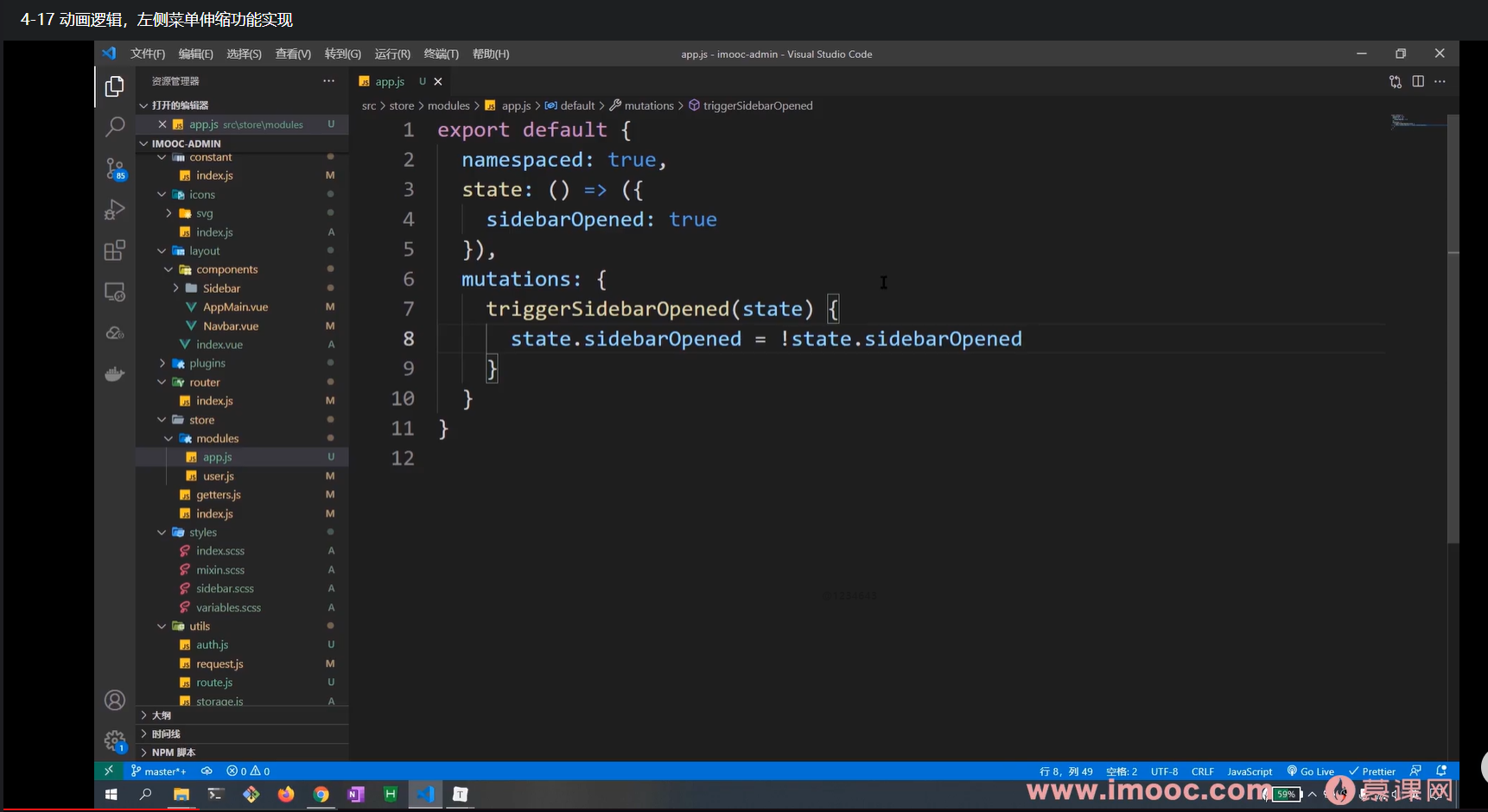
Task: Open the 运行(R) menu
Action: pyautogui.click(x=392, y=54)
